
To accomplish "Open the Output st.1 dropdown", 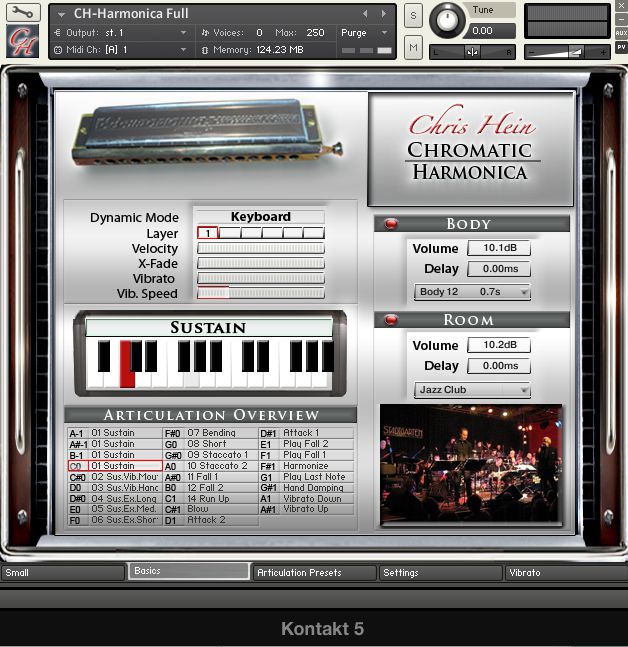I will [x=183, y=33].
